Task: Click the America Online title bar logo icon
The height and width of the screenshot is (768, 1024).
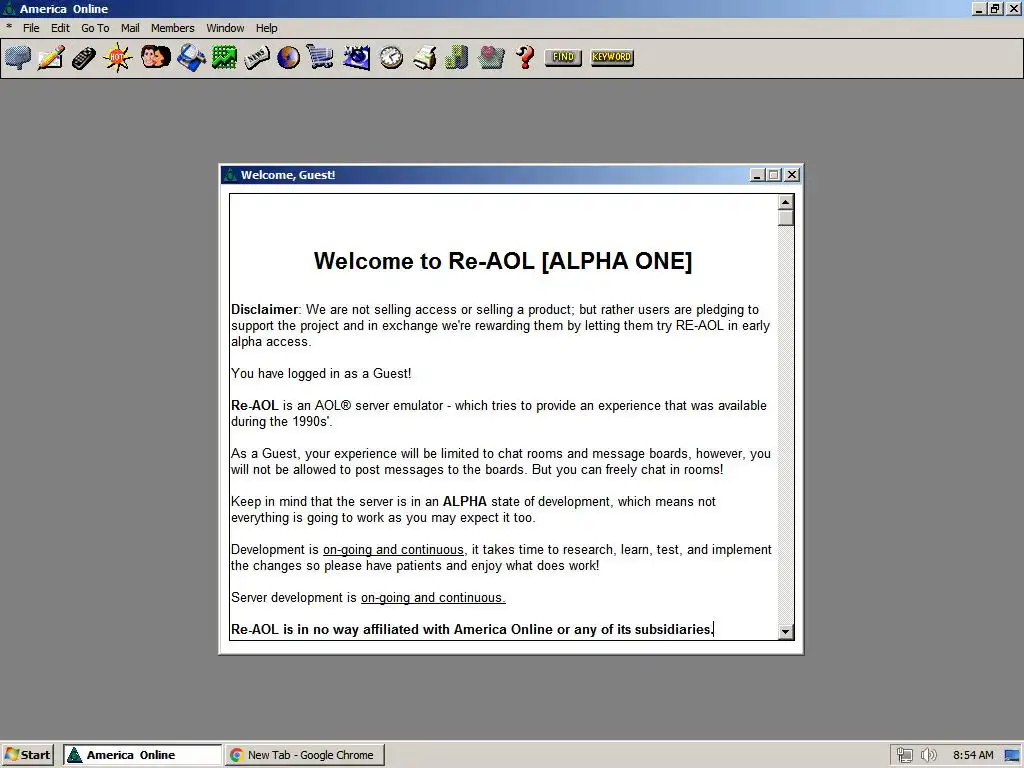Action: coord(9,8)
